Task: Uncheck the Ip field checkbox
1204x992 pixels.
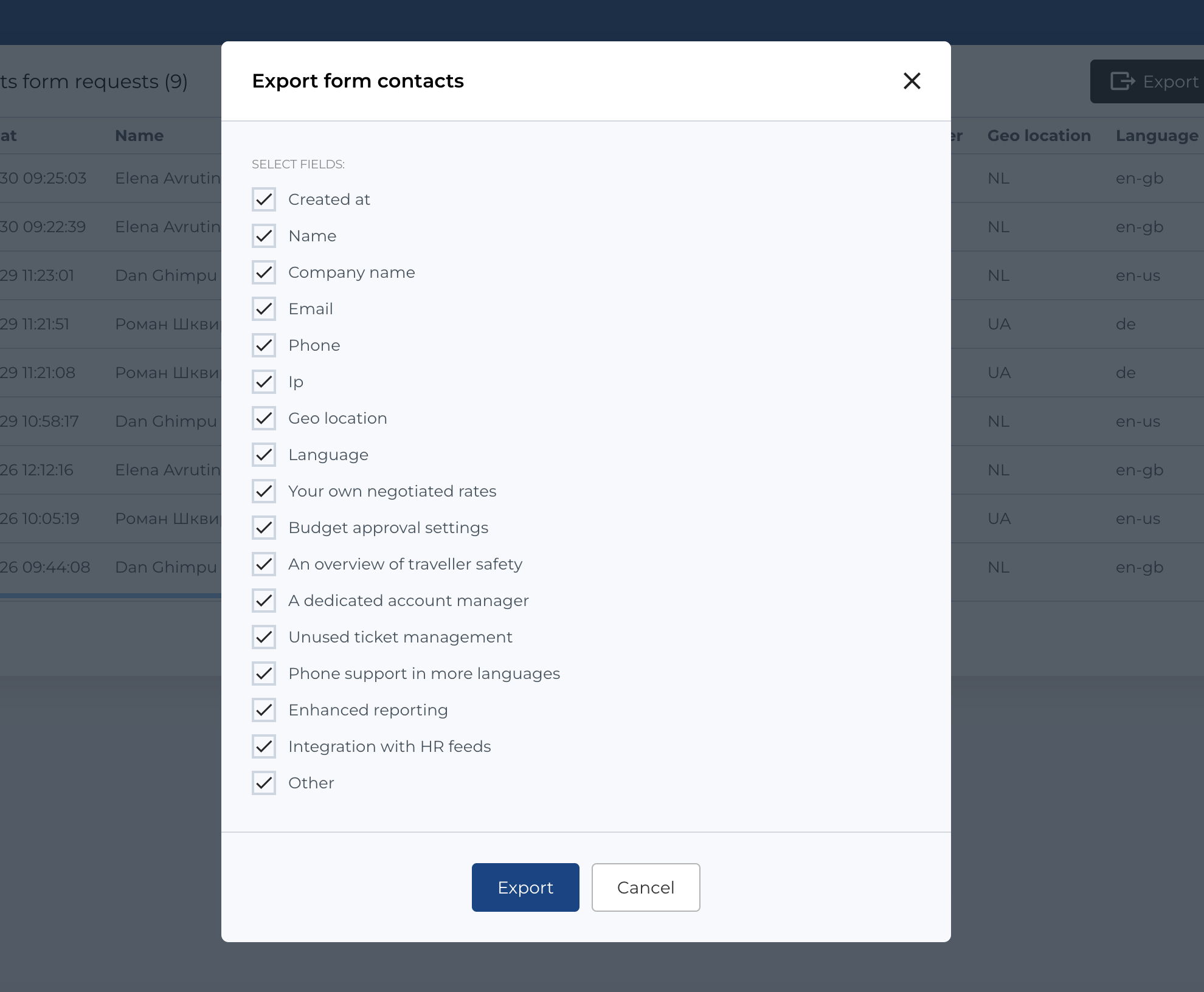Action: pos(264,382)
